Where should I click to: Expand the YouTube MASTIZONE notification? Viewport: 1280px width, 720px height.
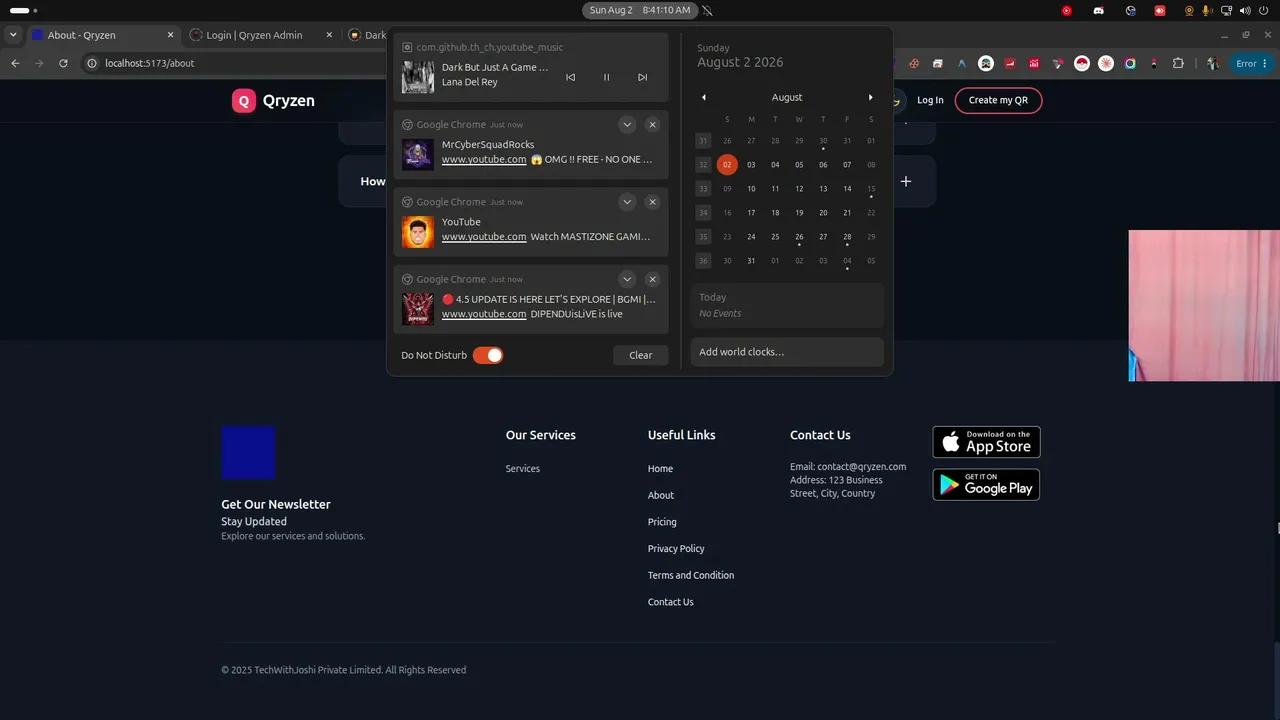[627, 202]
